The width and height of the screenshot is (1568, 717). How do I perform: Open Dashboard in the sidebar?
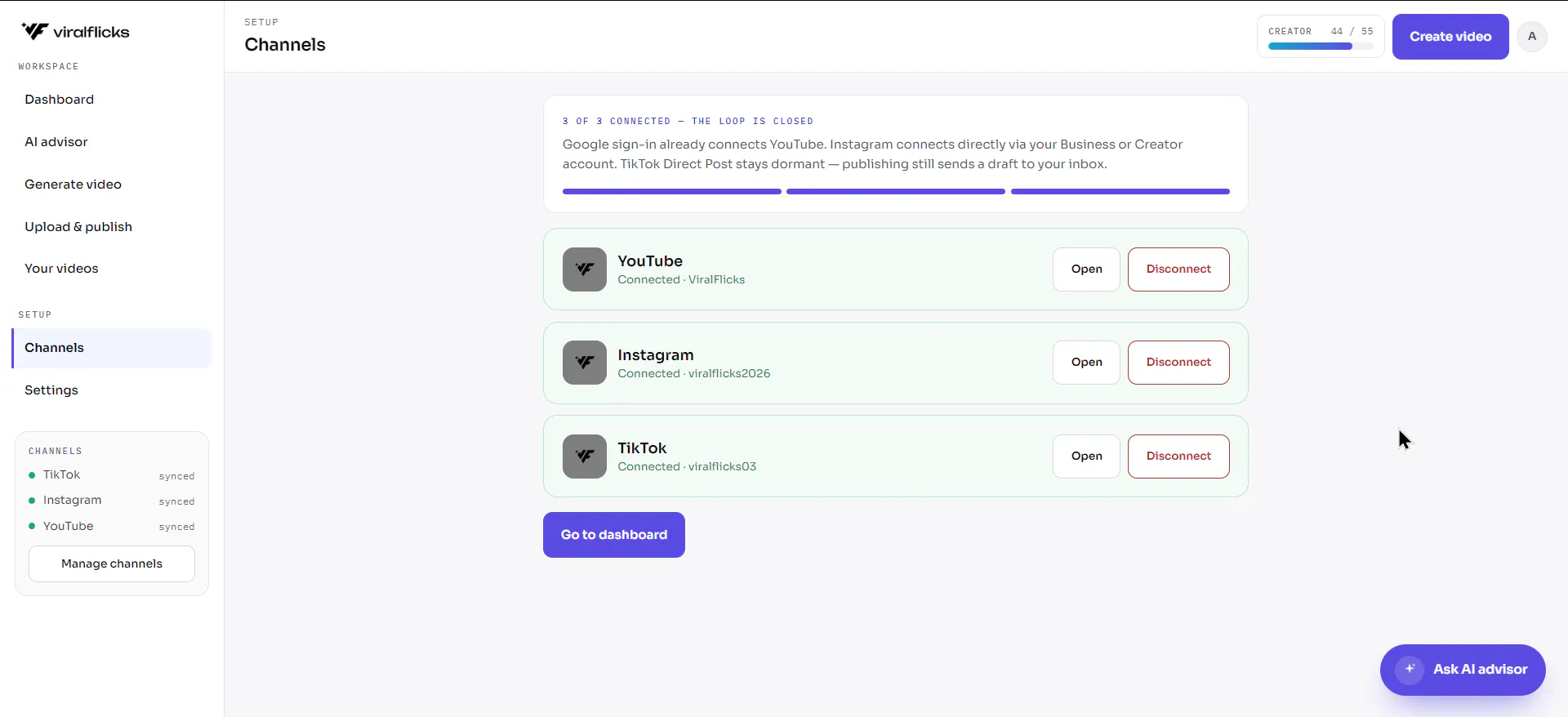tap(112, 100)
